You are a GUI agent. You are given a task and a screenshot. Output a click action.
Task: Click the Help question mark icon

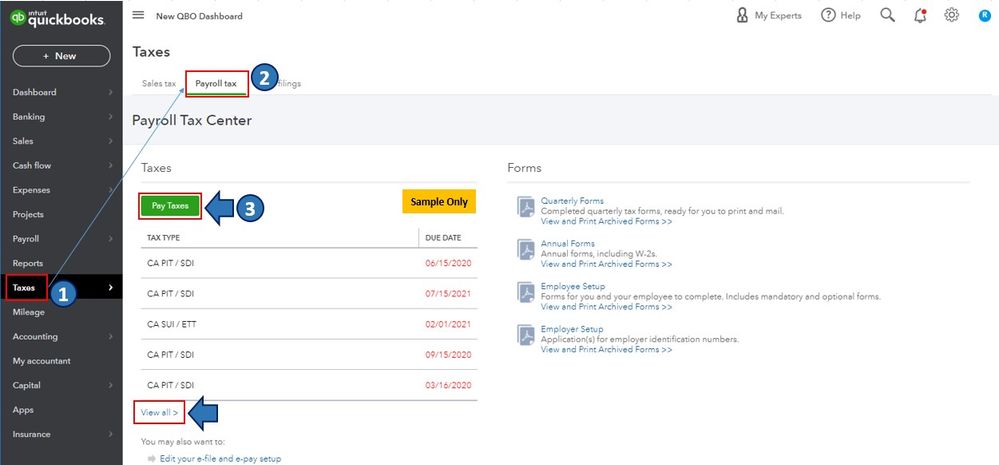point(828,15)
